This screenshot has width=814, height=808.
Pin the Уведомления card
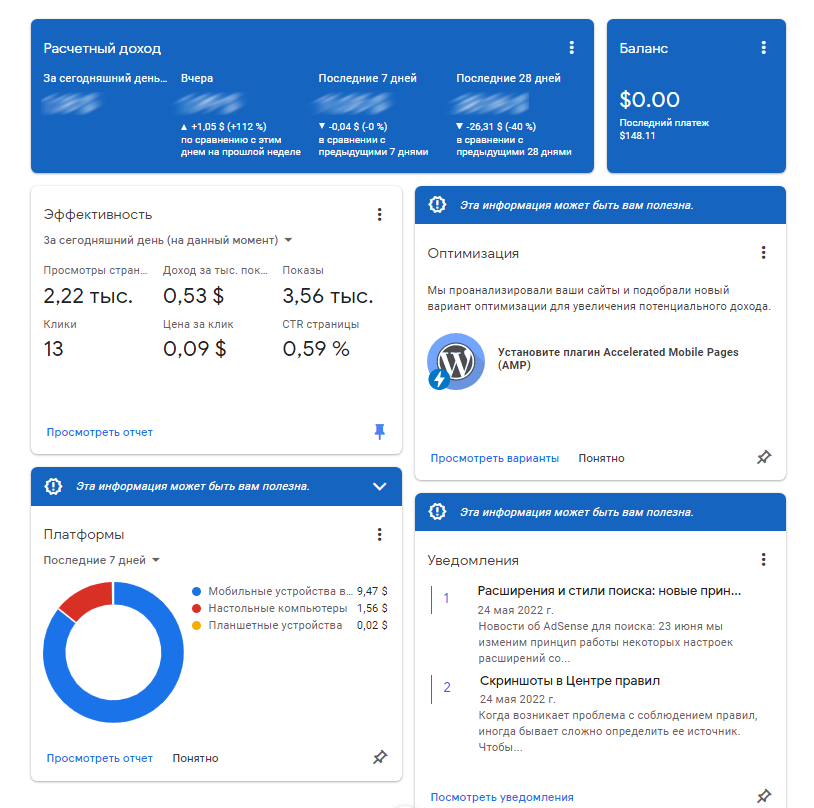(763, 796)
